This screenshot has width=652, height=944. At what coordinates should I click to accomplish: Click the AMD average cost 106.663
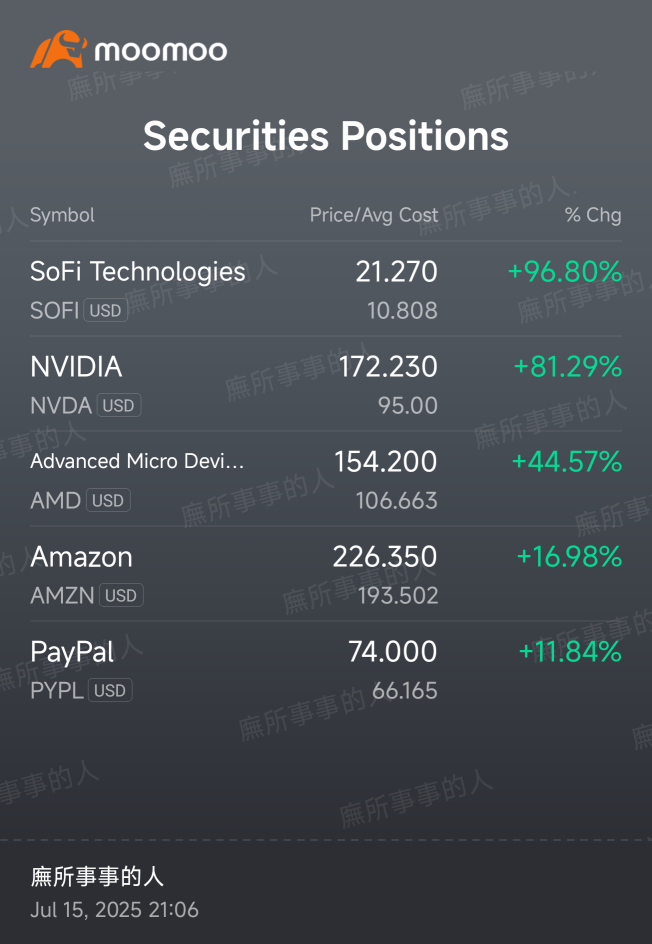pyautogui.click(x=397, y=501)
